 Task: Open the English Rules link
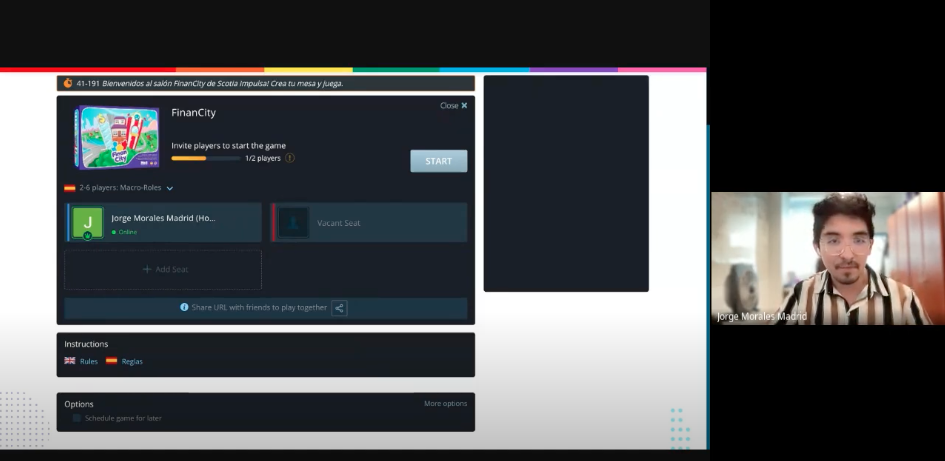(89, 362)
